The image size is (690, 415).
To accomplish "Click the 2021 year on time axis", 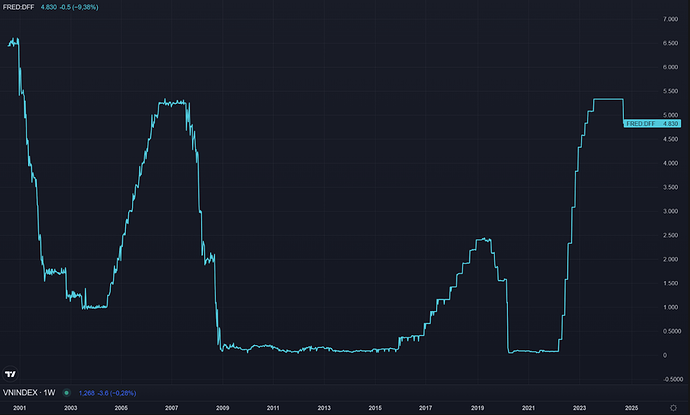I will [528, 408].
